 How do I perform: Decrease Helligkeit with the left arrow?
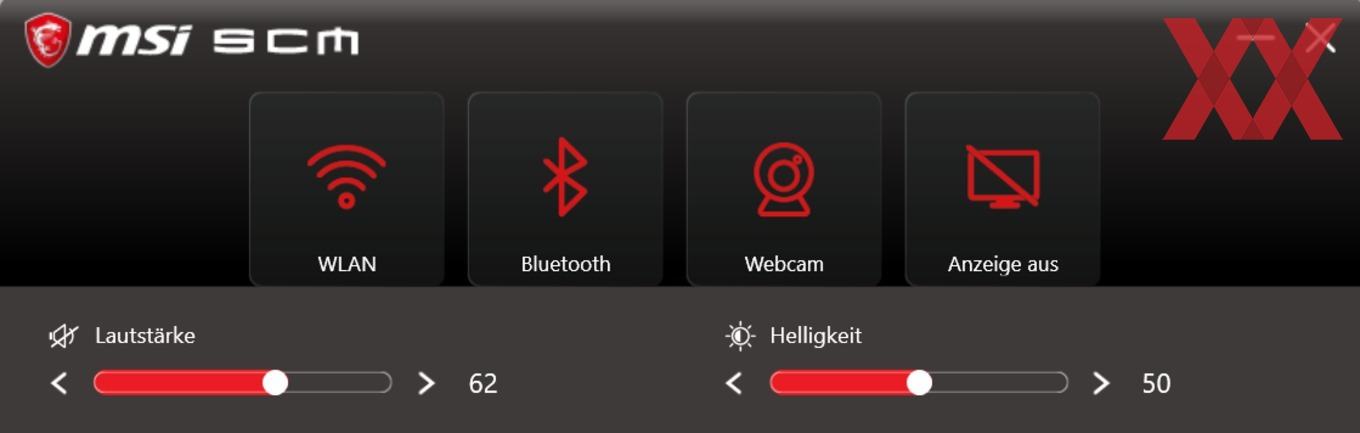pyautogui.click(x=734, y=383)
